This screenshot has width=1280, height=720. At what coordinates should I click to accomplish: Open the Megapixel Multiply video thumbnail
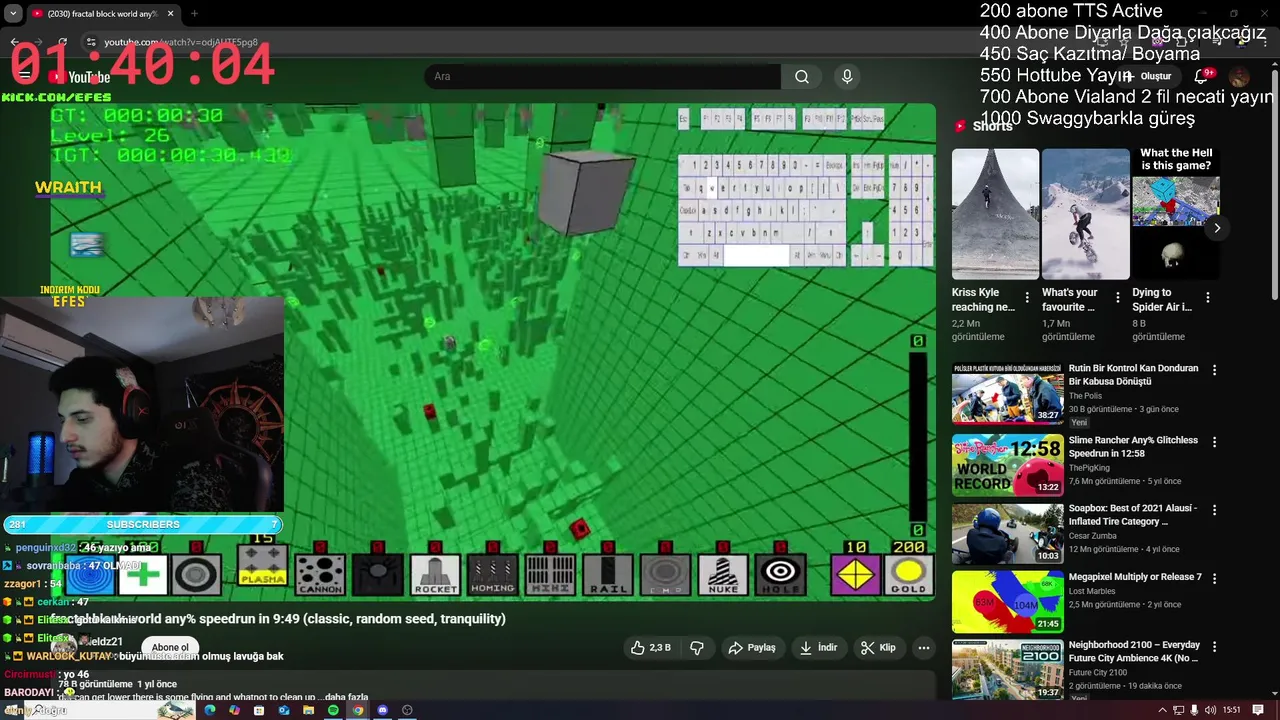[x=1007, y=602]
